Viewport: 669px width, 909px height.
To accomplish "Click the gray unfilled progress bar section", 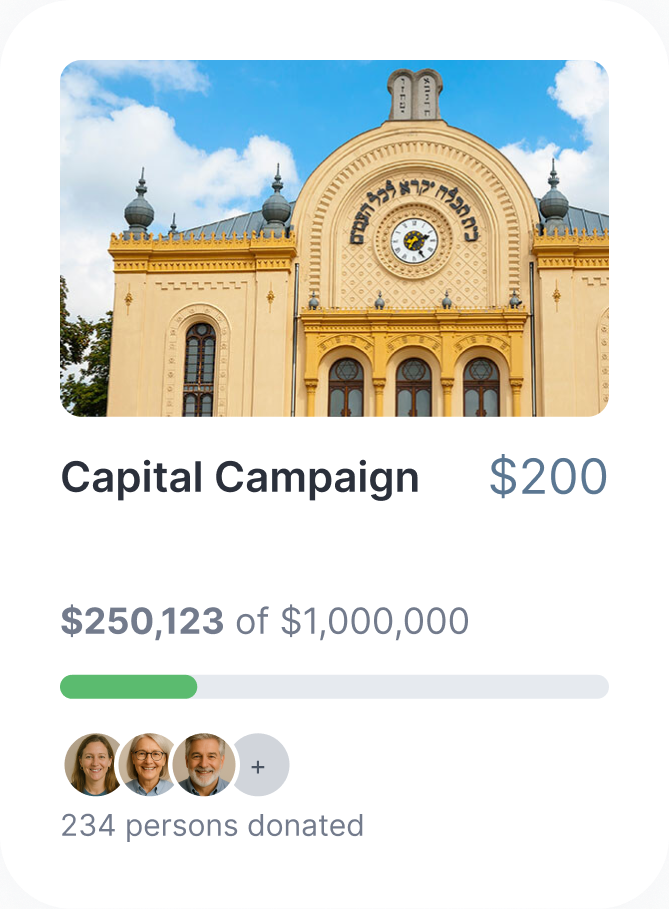I will point(402,687).
